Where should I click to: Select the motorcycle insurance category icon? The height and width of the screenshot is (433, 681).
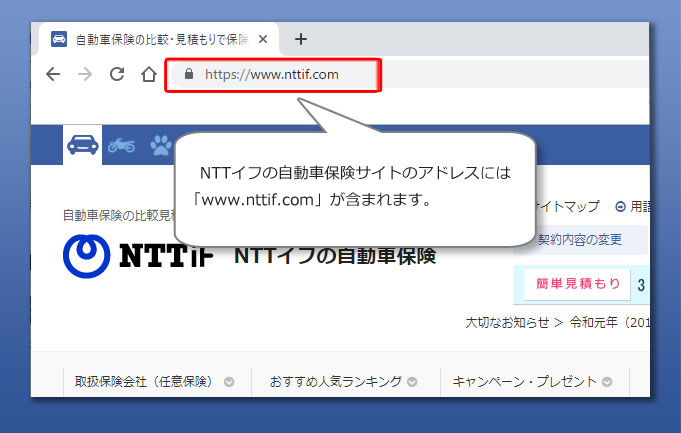click(121, 145)
